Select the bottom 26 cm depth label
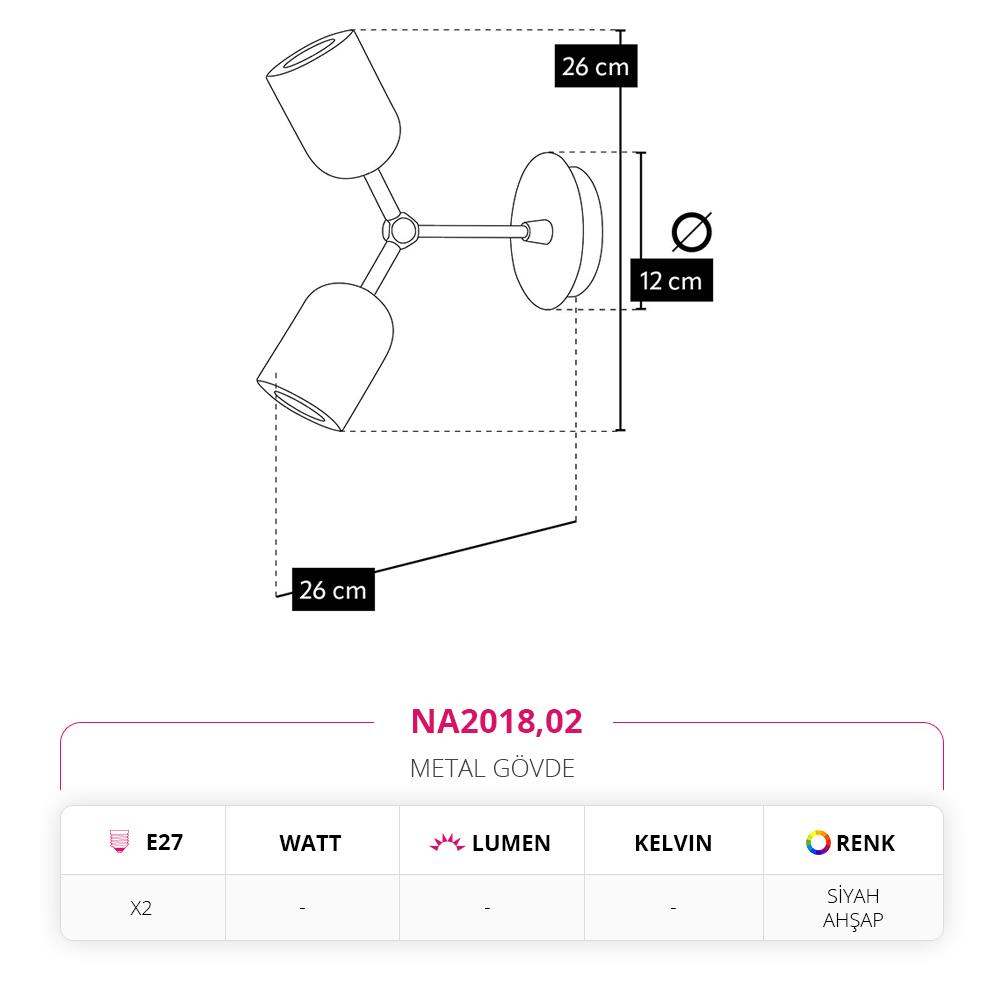 pos(333,589)
